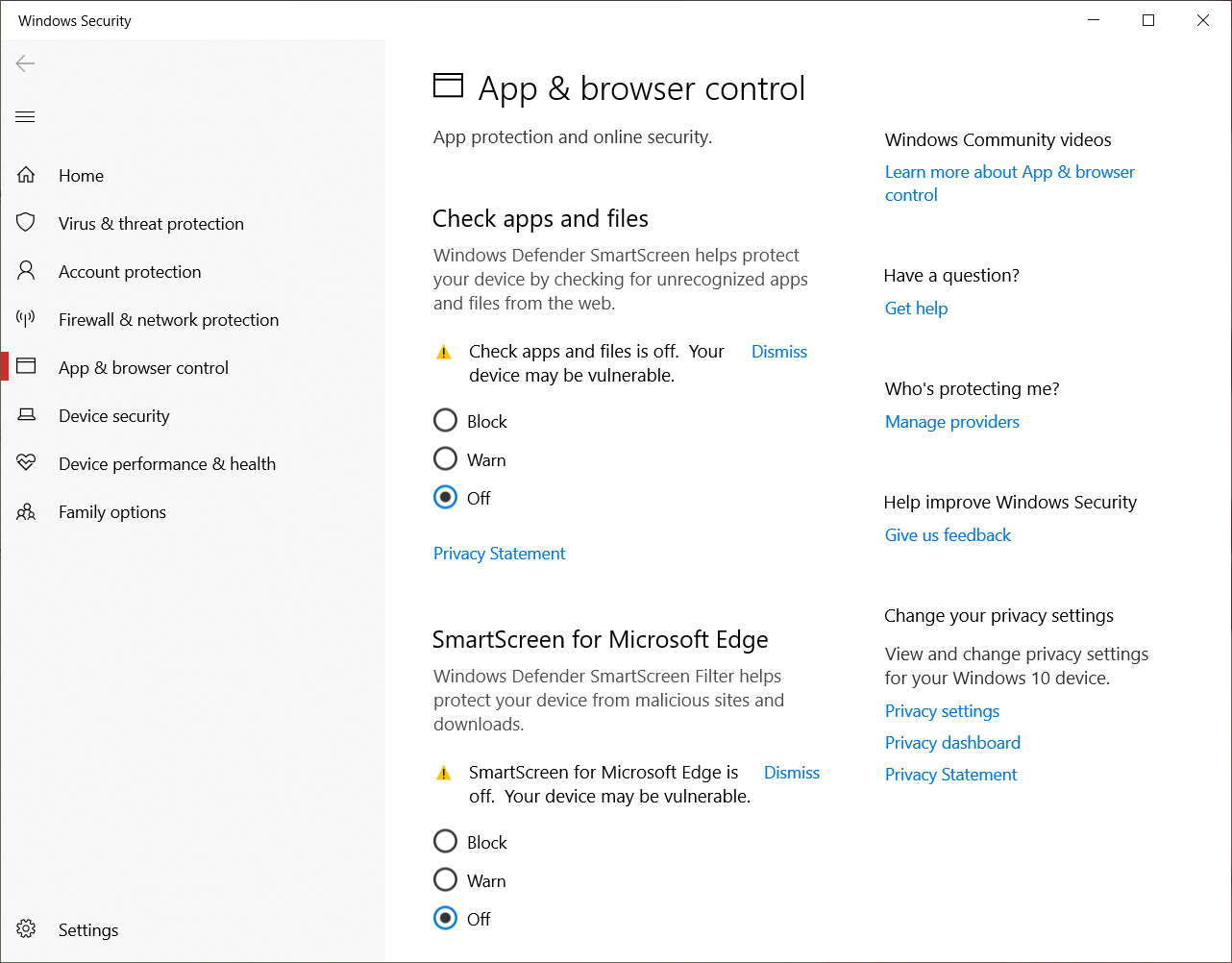Dismiss the SmartScreen for Edge warning
The height and width of the screenshot is (963, 1232).
tap(792, 773)
